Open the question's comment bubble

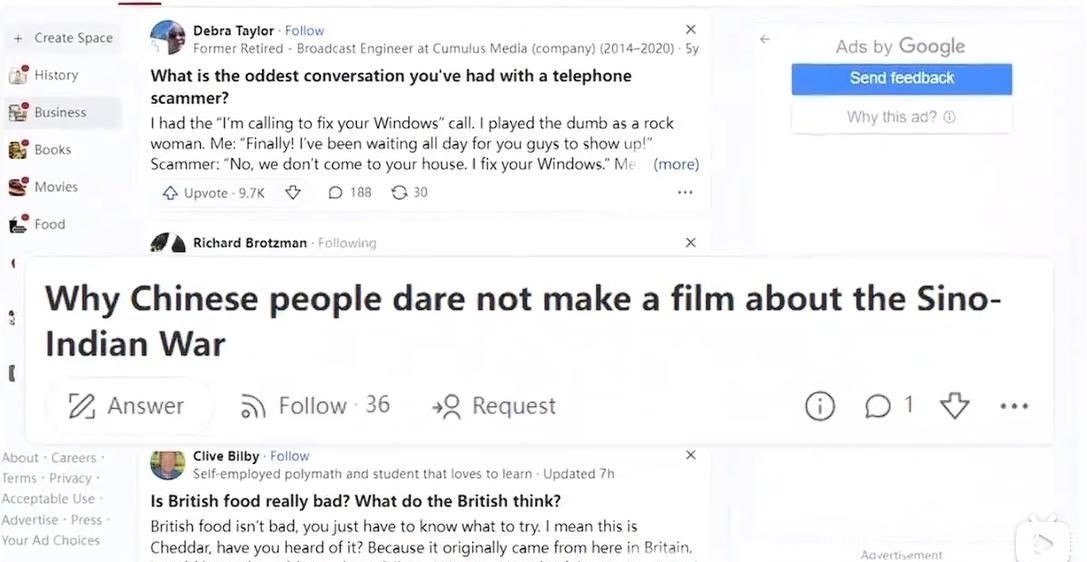pos(887,405)
